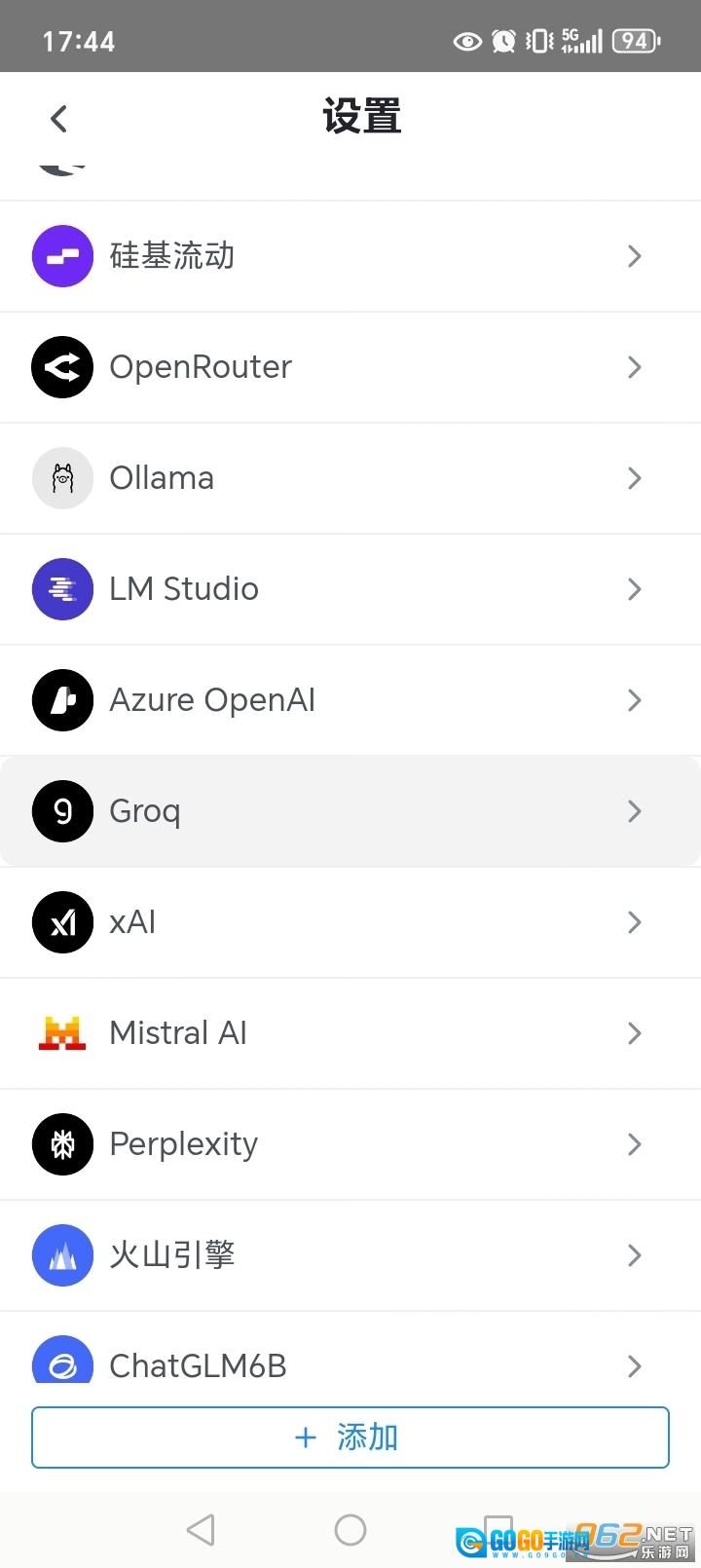Tap the xAI logo icon
This screenshot has width=701, height=1568.
(x=62, y=922)
